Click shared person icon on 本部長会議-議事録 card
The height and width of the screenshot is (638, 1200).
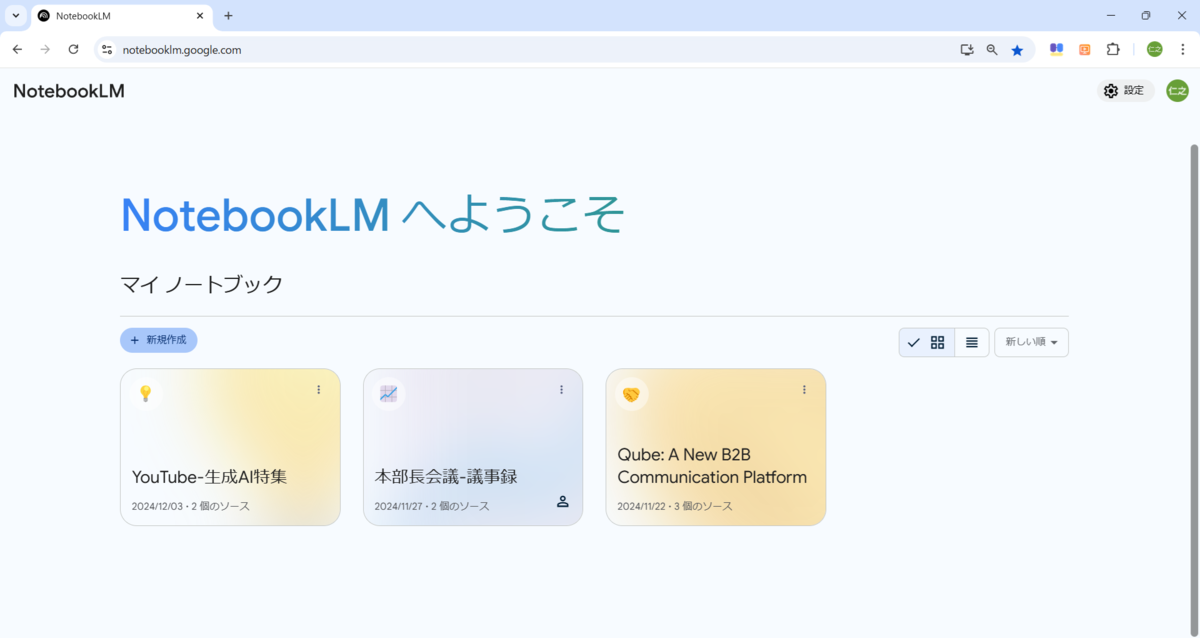point(563,502)
